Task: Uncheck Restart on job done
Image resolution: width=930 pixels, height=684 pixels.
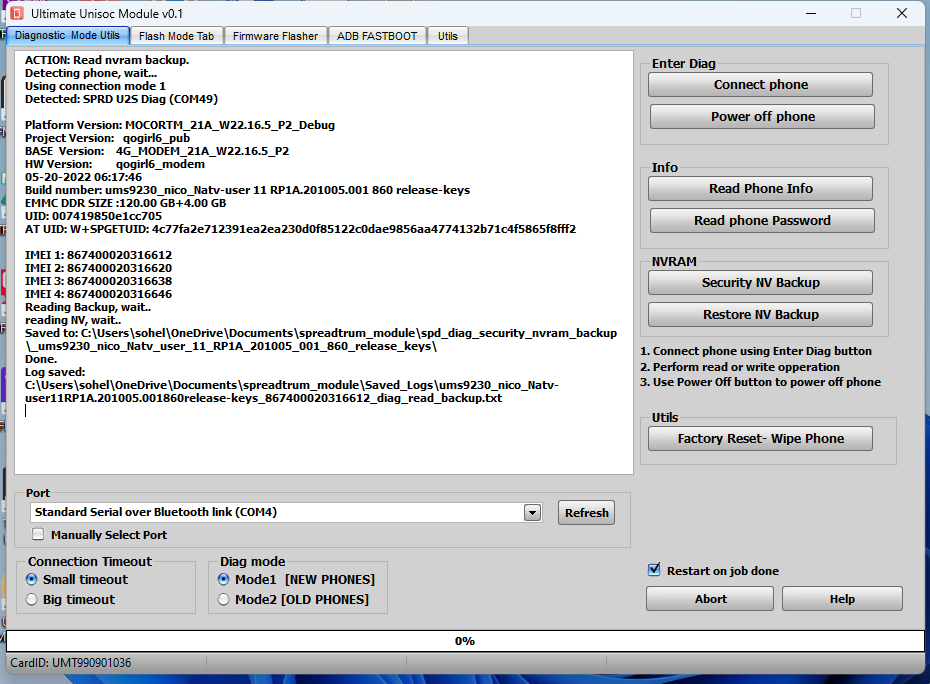Action: pyautogui.click(x=654, y=570)
